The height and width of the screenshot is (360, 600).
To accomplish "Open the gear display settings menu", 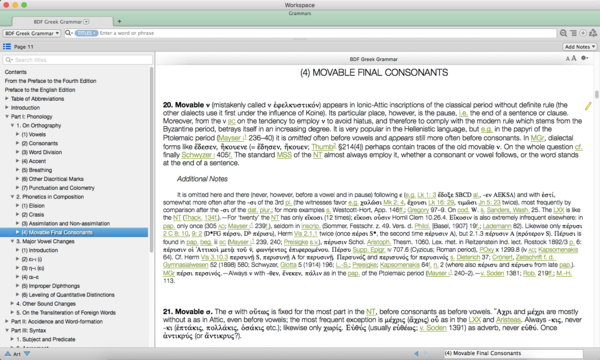I will tap(584, 58).
